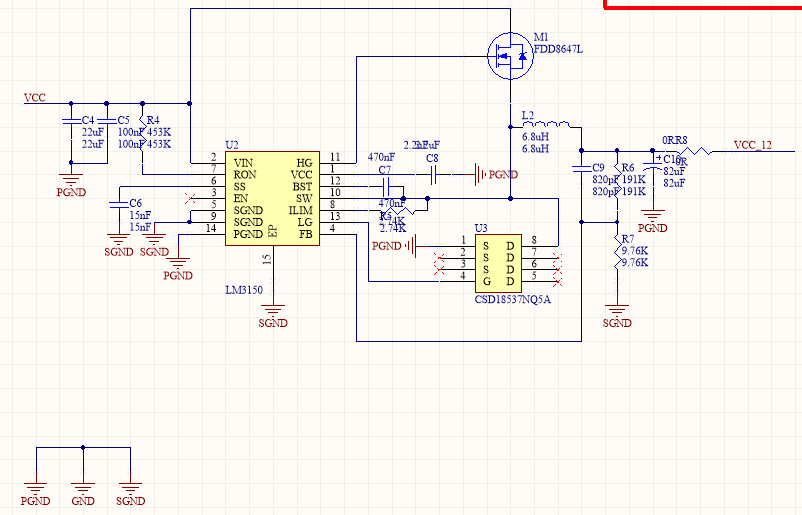Select the PGND ground symbol beside C8
This screenshot has width=802, height=515.
coord(480,174)
